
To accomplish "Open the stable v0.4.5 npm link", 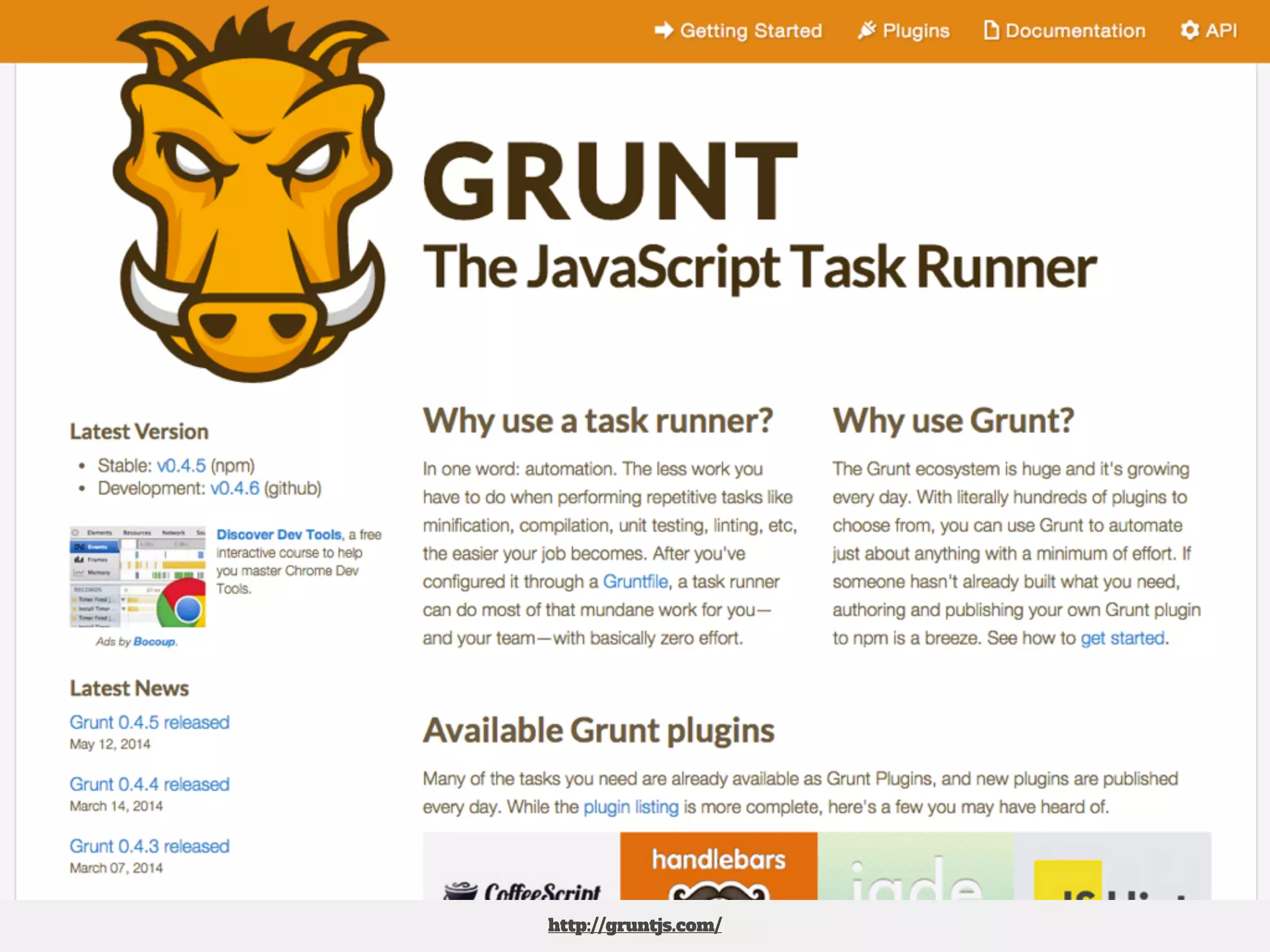I will coord(181,465).
